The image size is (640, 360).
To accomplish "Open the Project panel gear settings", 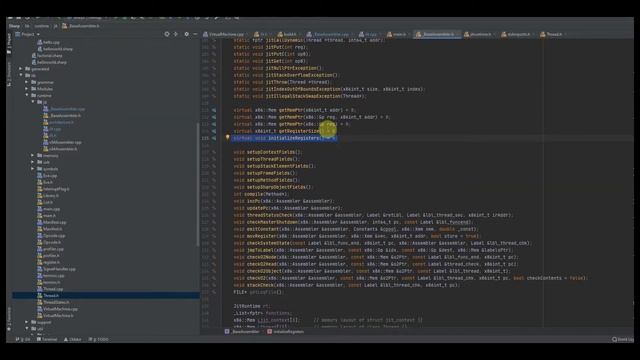I will click(187, 34).
